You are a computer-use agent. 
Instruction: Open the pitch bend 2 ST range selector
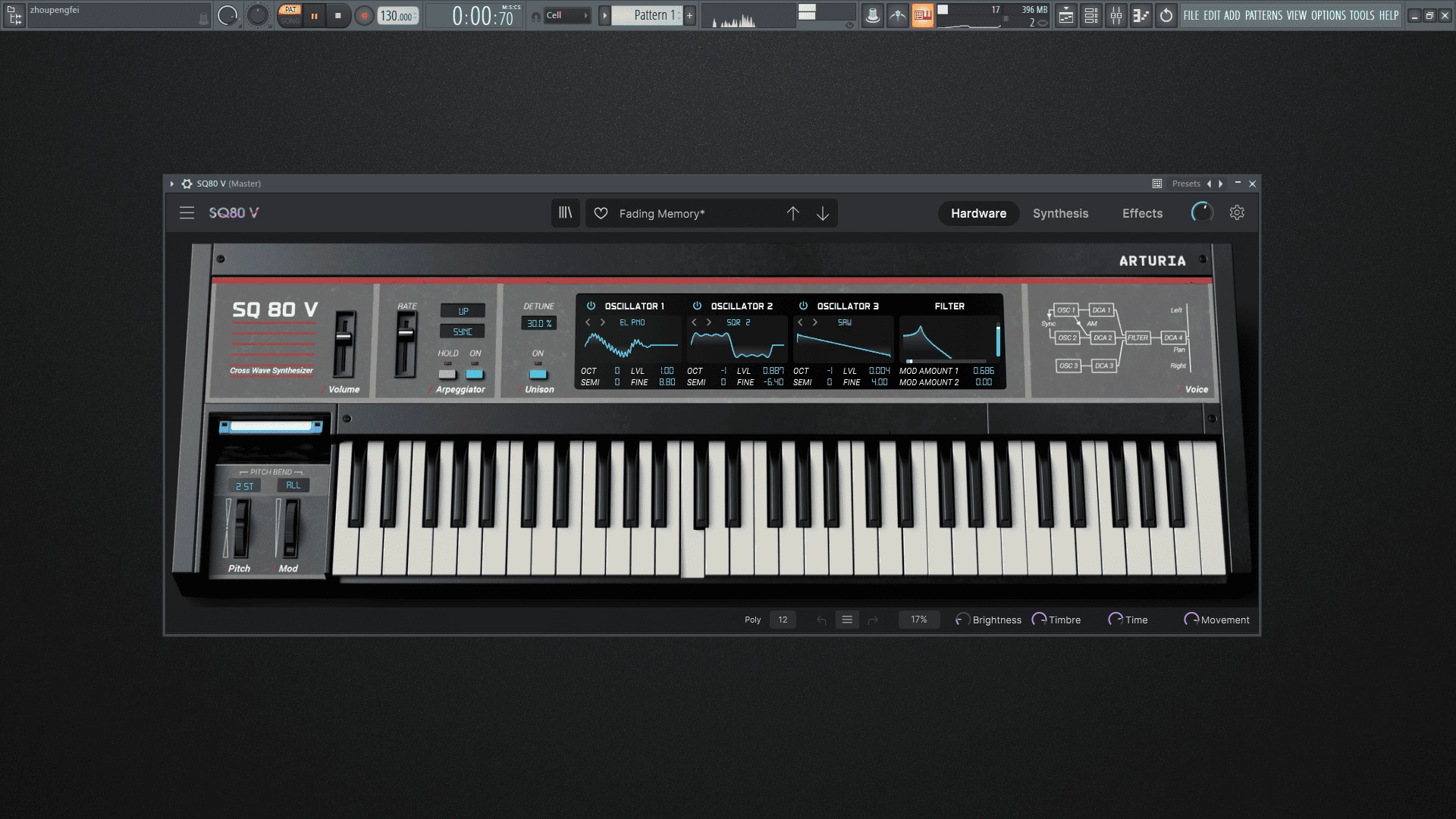coord(245,486)
